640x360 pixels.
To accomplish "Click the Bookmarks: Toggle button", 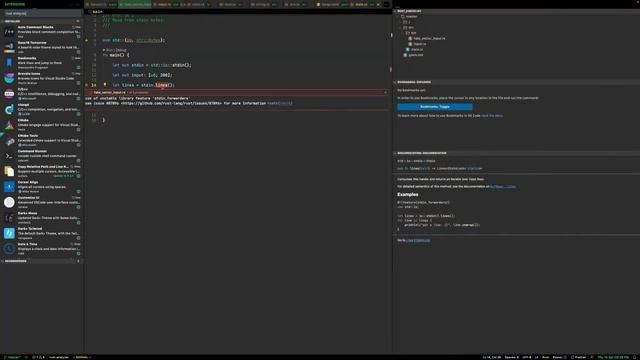I will (x=435, y=107).
